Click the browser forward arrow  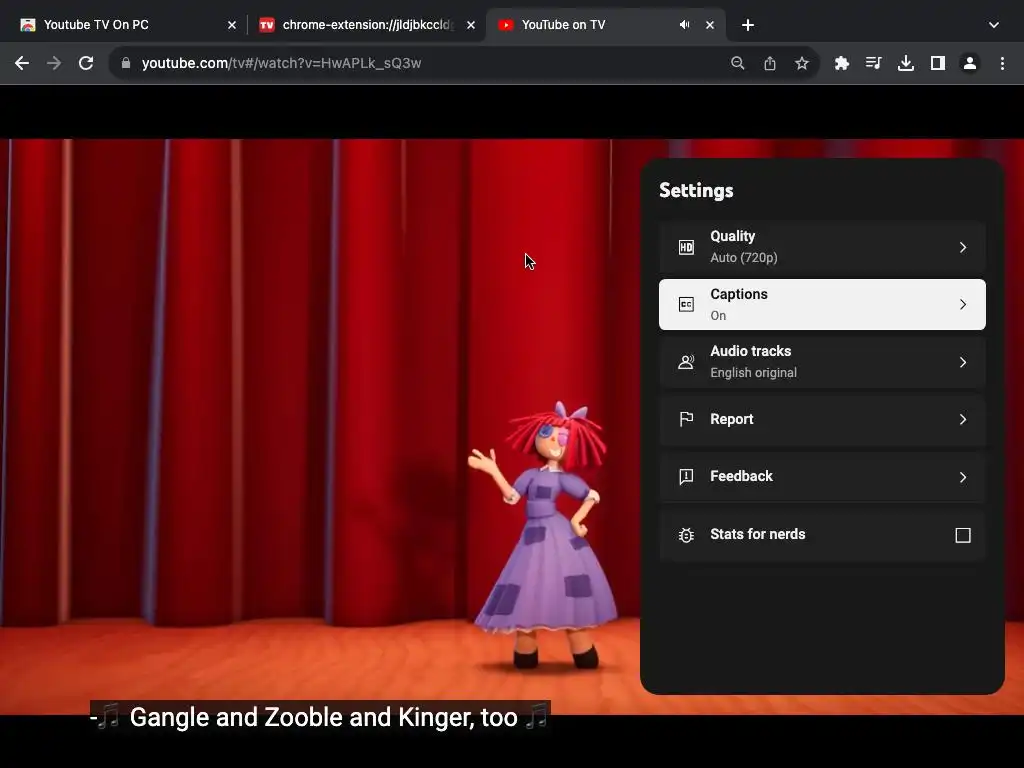pos(54,63)
